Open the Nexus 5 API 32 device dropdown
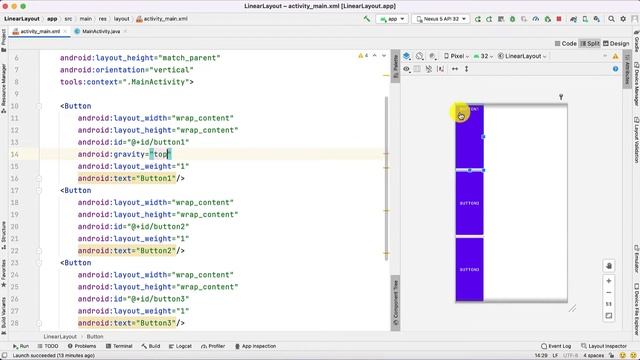Image resolution: width=640 pixels, height=360 pixels. (441, 19)
